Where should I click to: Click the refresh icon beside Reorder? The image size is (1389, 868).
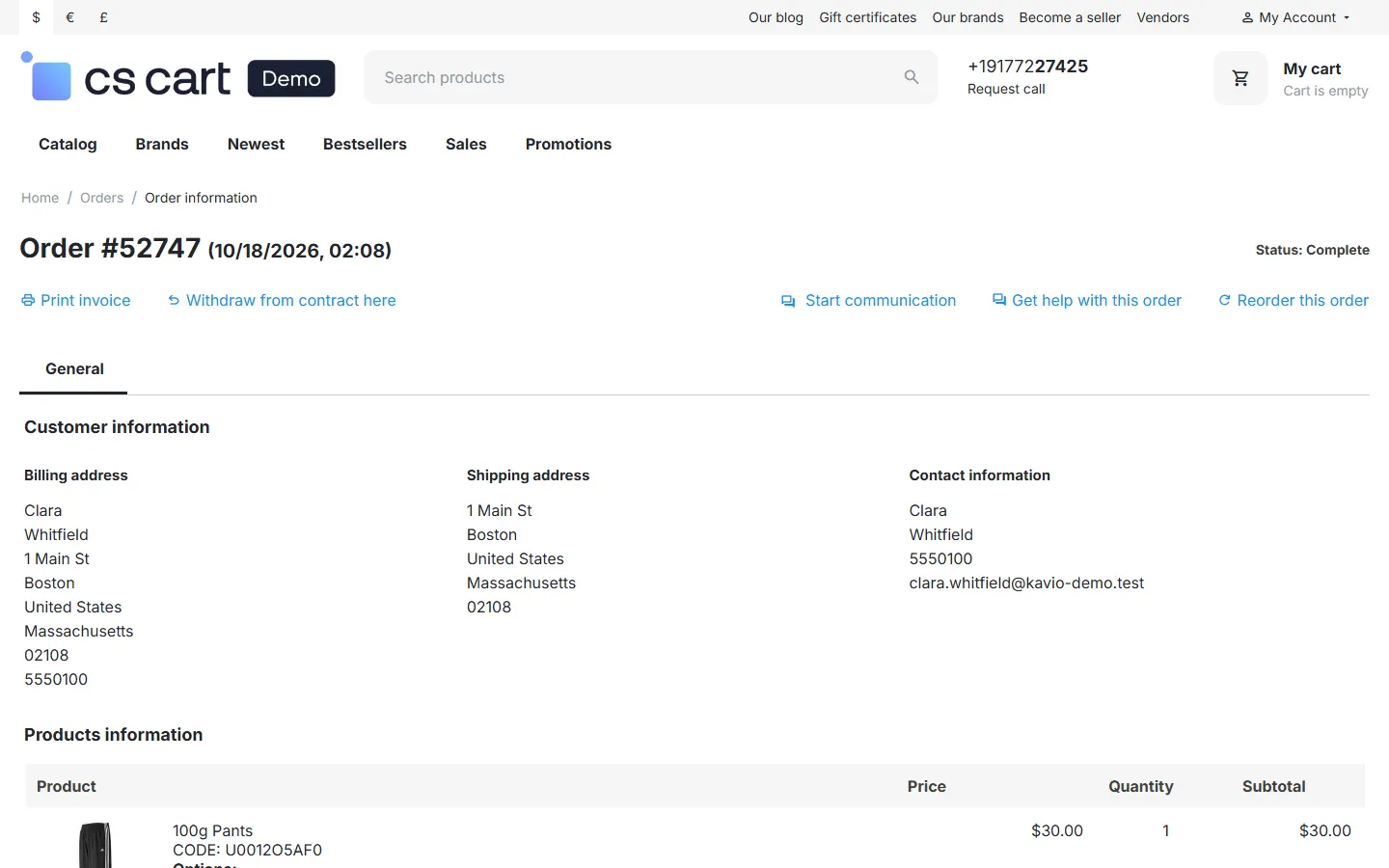[x=1224, y=301]
